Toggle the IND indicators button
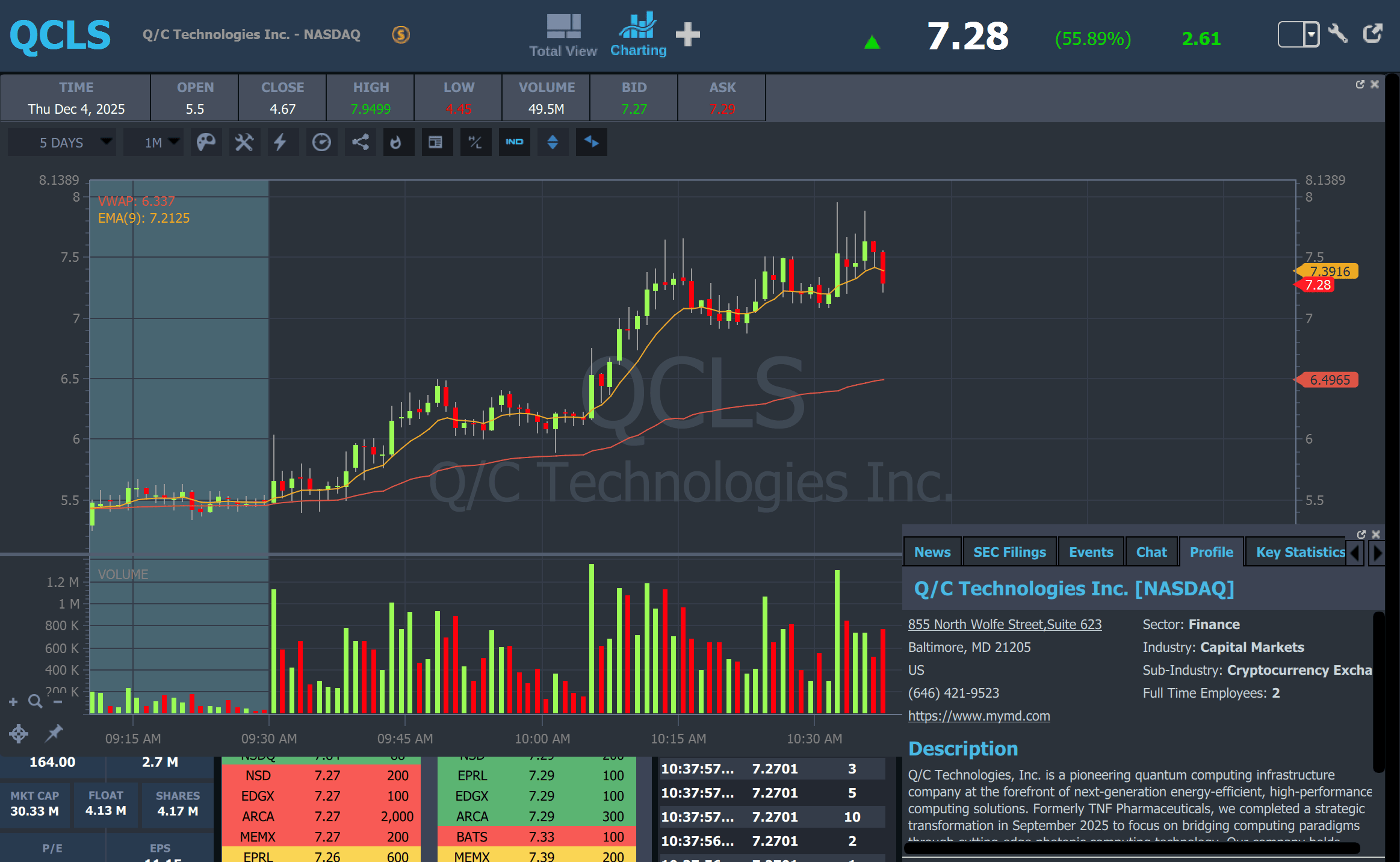 click(514, 143)
